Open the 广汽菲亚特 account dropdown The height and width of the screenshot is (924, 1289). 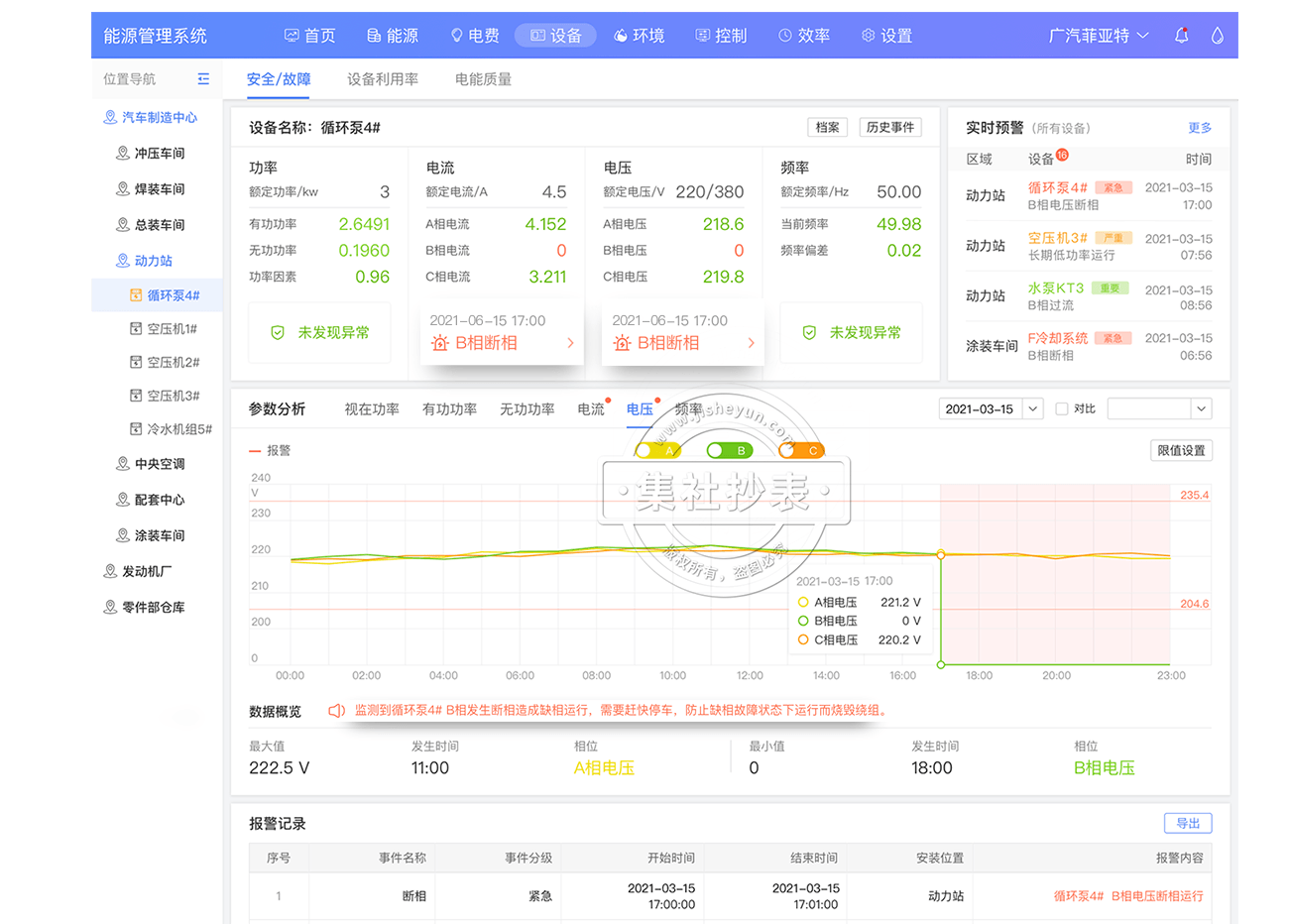click(1098, 36)
